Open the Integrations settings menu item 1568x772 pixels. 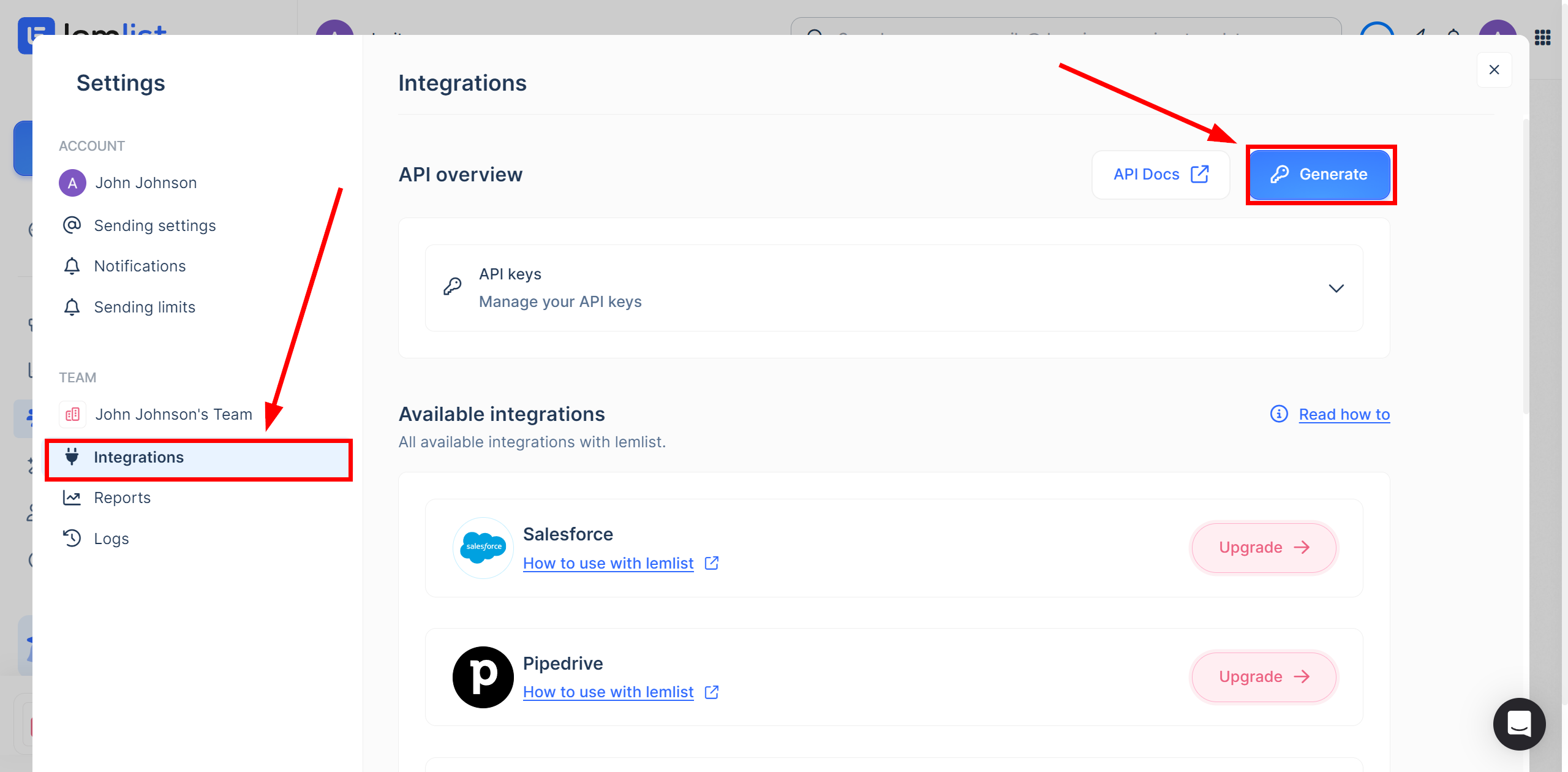[x=198, y=457]
